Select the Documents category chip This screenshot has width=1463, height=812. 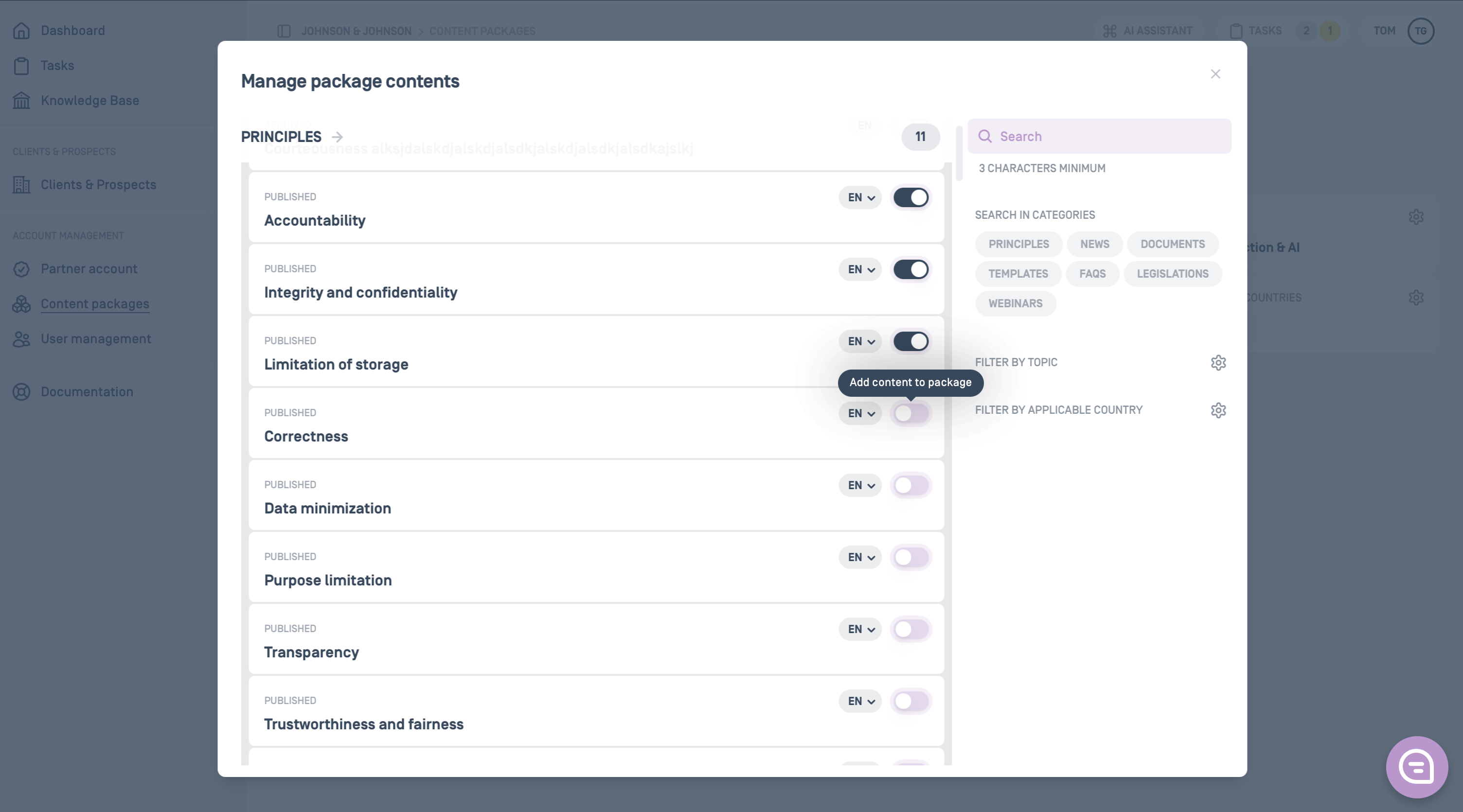tap(1172, 244)
